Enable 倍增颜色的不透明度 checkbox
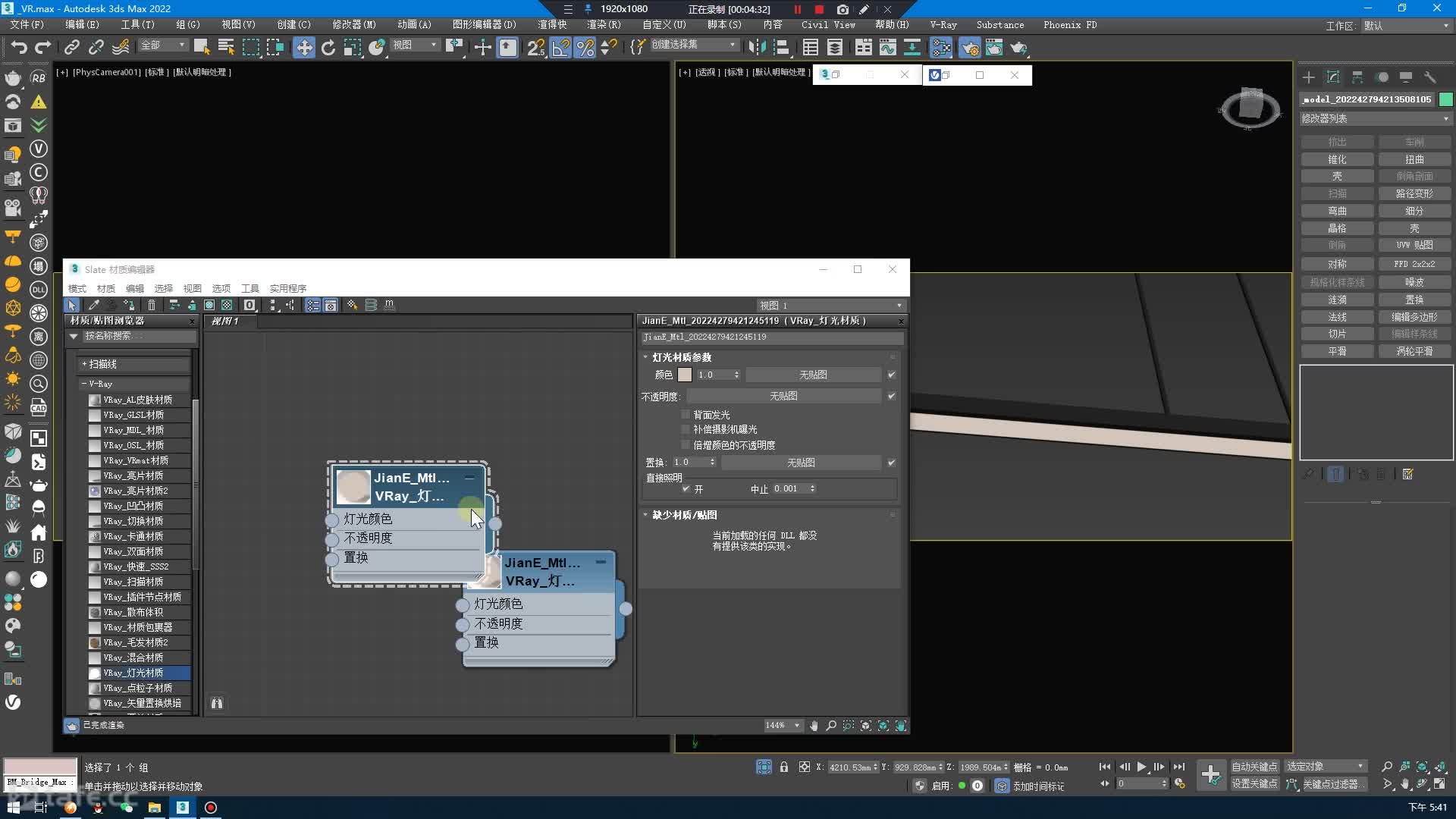Viewport: 1456px width, 819px height. 686,445
